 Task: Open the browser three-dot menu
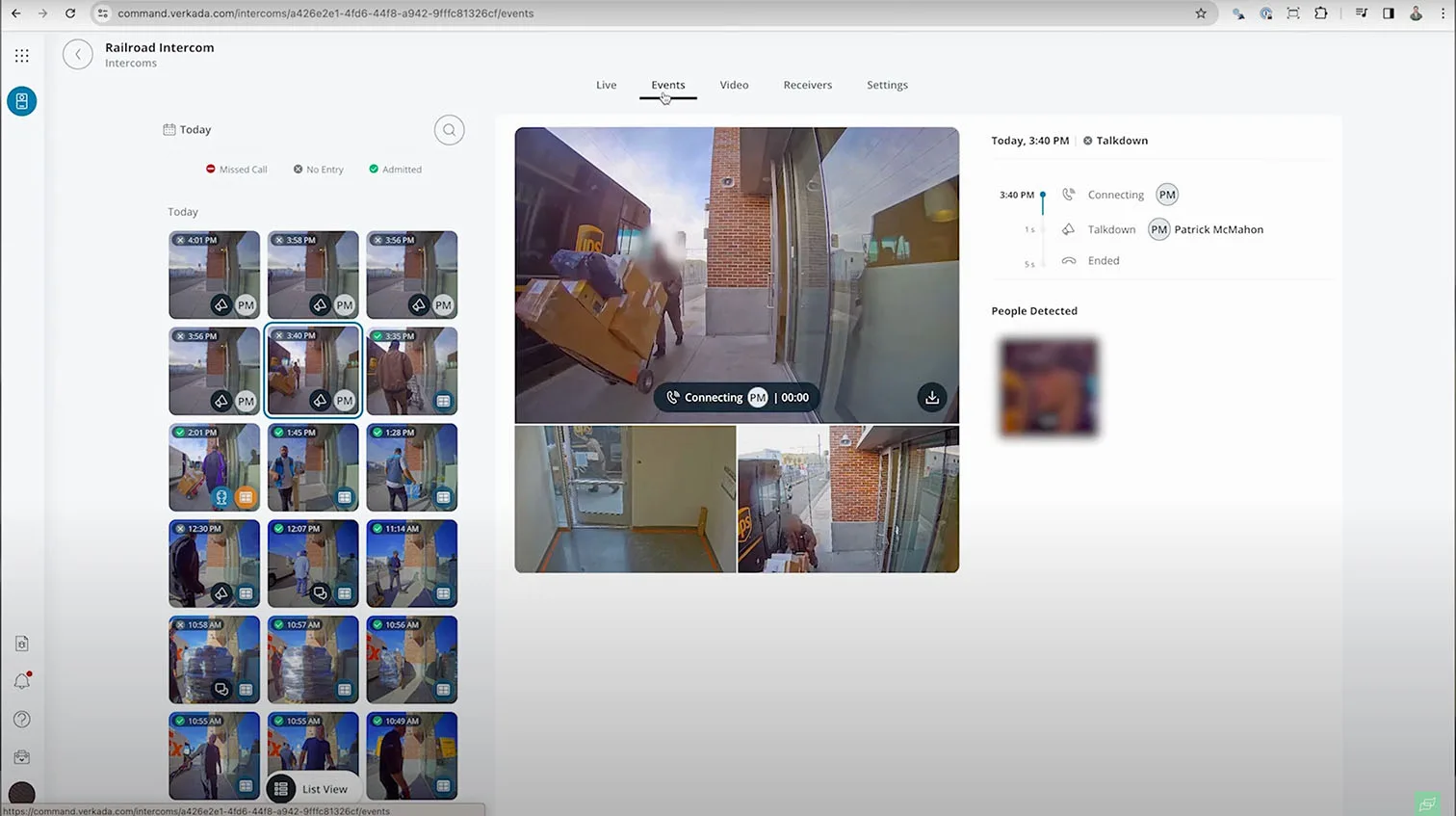(x=1442, y=13)
